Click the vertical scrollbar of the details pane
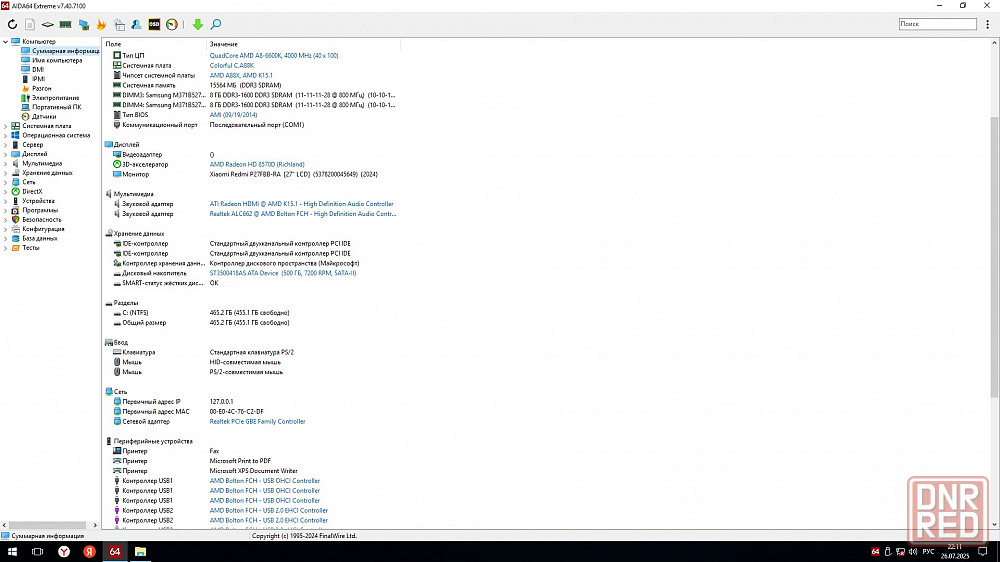 pyautogui.click(x=994, y=257)
